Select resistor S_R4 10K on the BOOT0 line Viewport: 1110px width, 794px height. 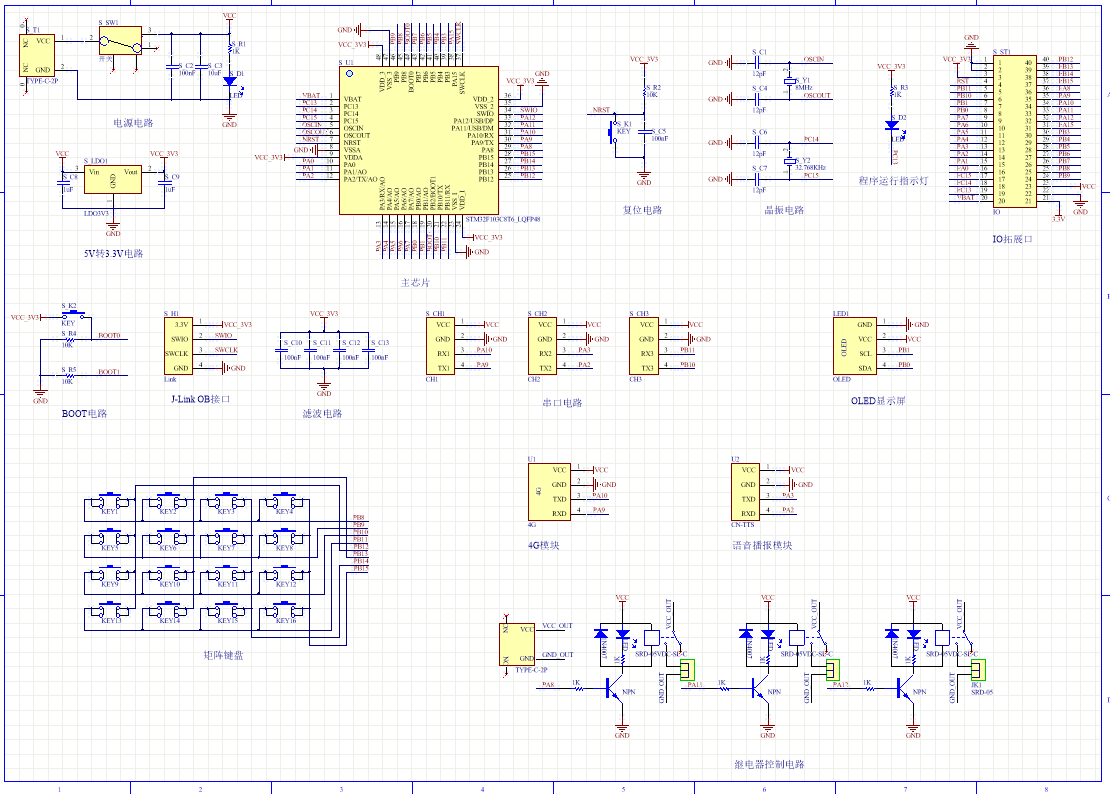click(x=69, y=339)
